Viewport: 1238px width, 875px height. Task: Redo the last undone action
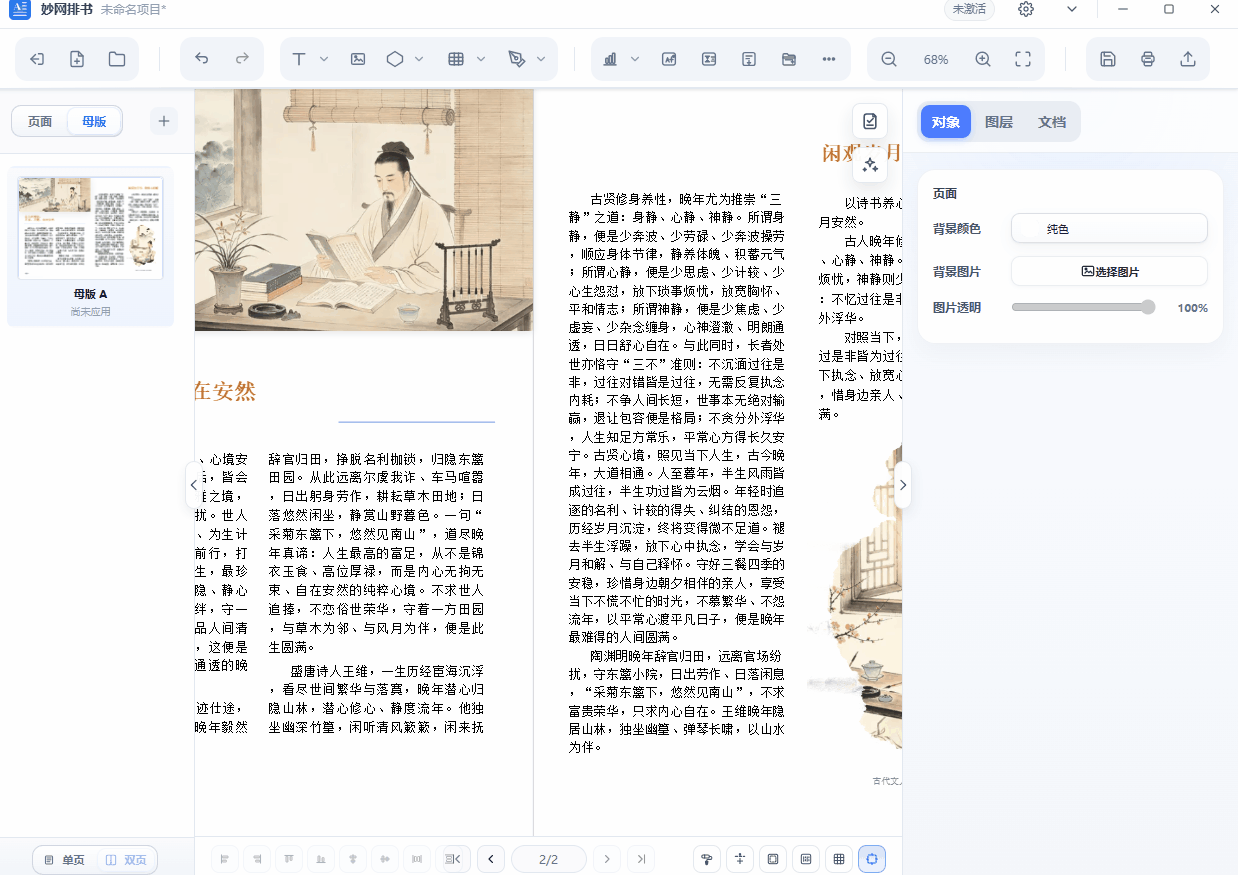point(242,59)
